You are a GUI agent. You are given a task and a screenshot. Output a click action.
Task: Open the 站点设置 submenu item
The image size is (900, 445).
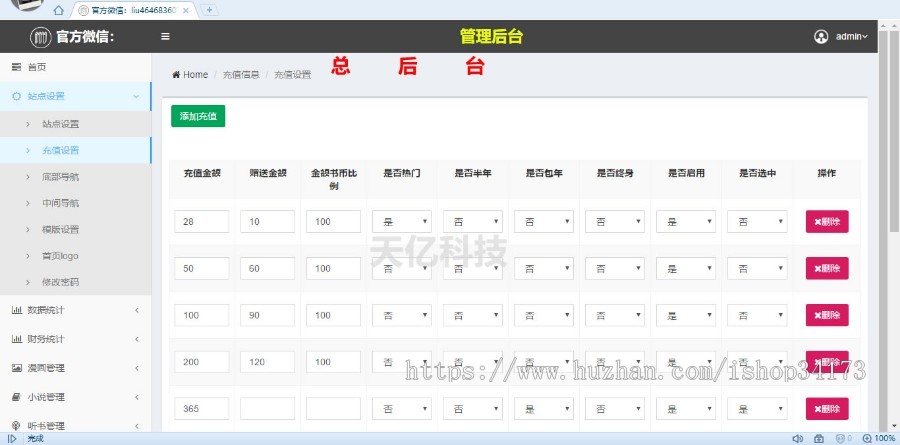(x=75, y=124)
